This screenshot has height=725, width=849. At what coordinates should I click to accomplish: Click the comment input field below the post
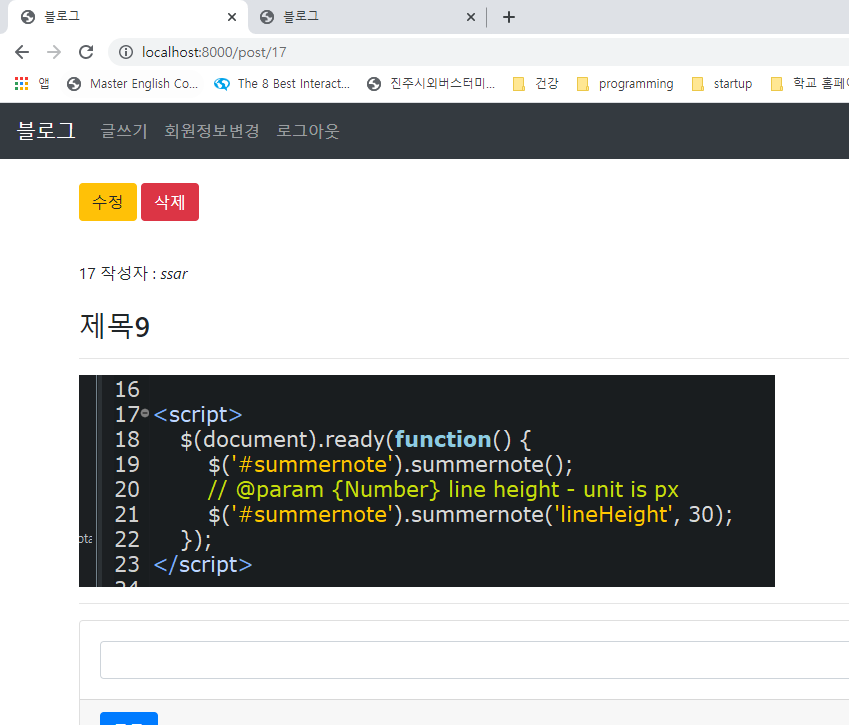tap(474, 659)
